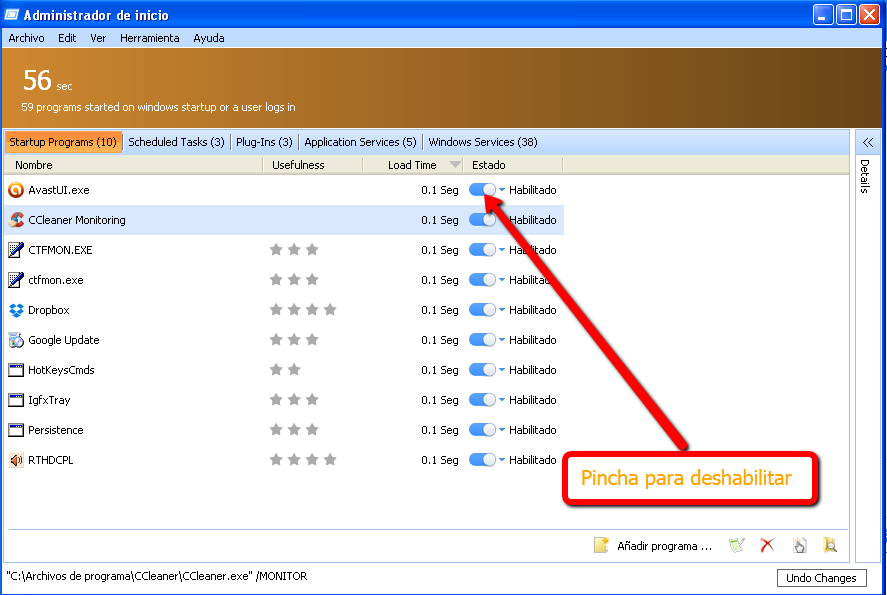Click the Google Update program icon
The image size is (887, 595).
click(16, 340)
